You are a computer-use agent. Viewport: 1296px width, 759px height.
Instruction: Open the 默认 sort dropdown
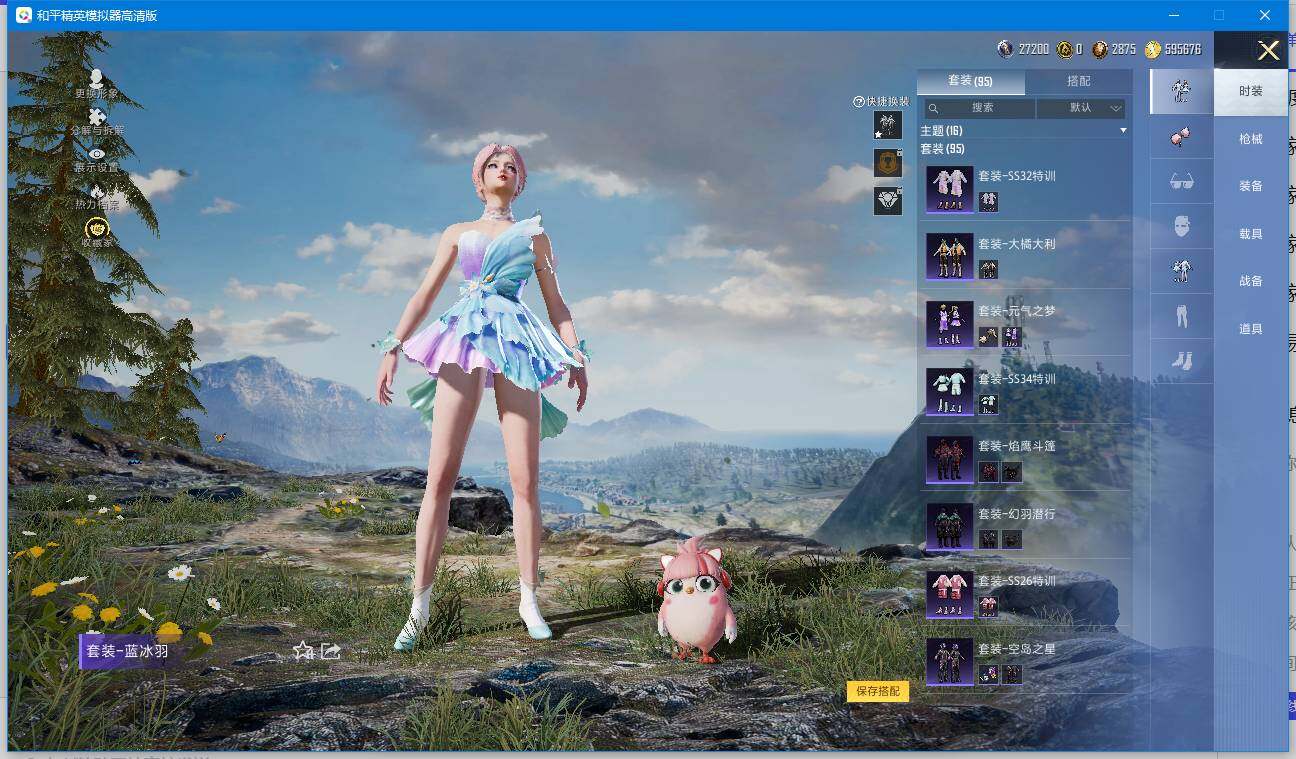pos(1081,108)
